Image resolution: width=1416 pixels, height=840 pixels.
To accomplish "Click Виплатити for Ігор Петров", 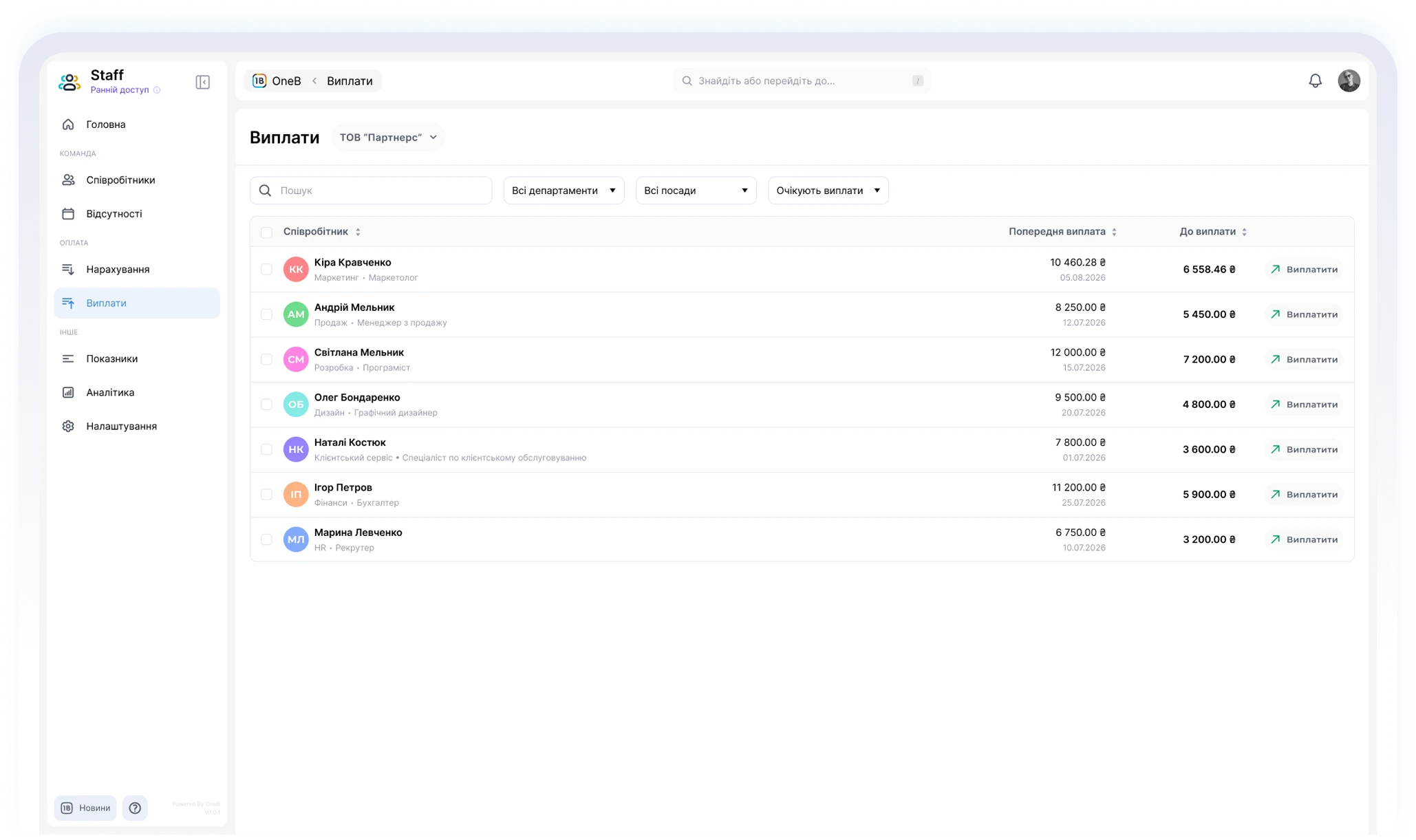I will tap(1304, 495).
